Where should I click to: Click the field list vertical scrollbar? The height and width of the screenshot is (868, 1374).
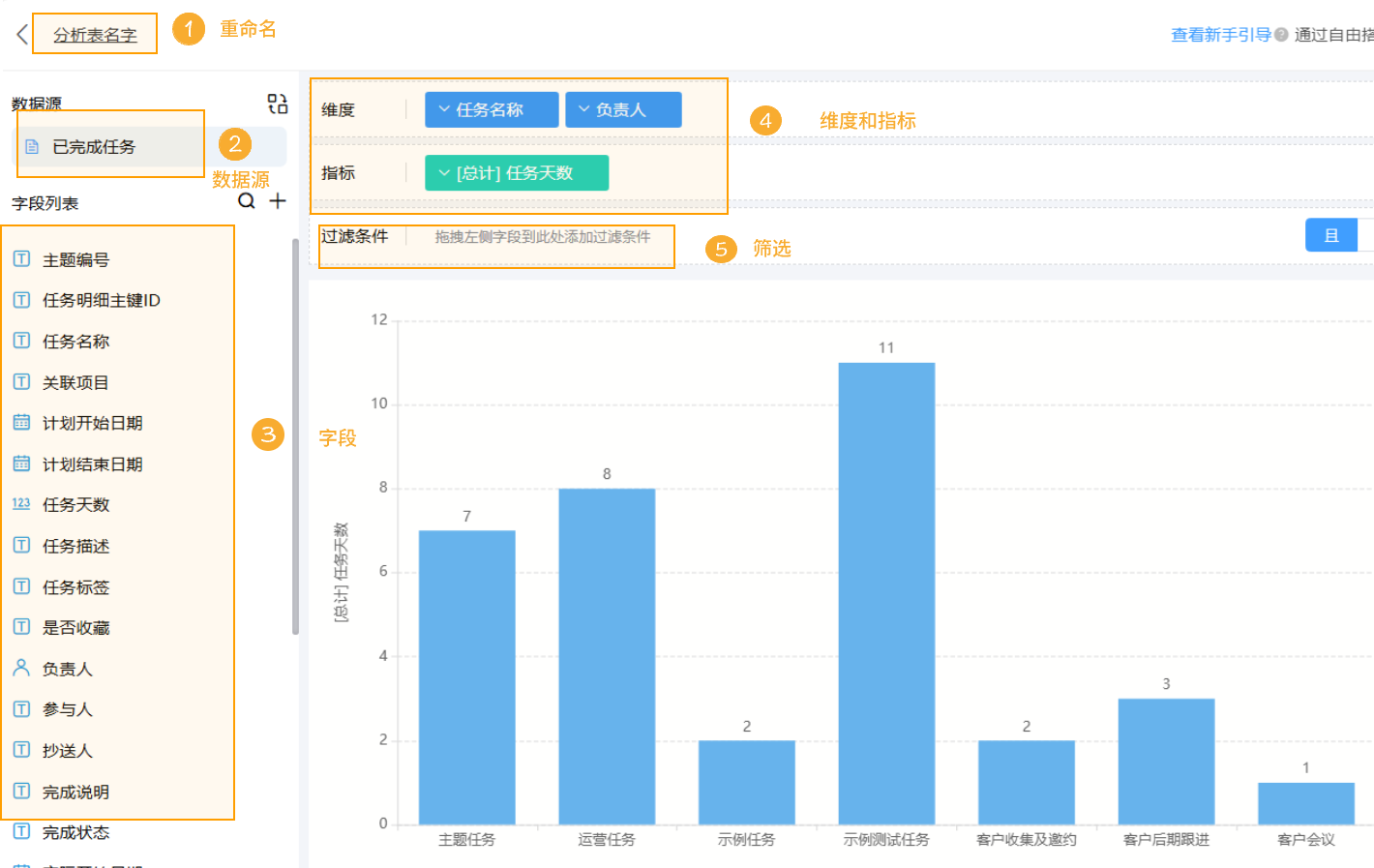click(x=295, y=435)
